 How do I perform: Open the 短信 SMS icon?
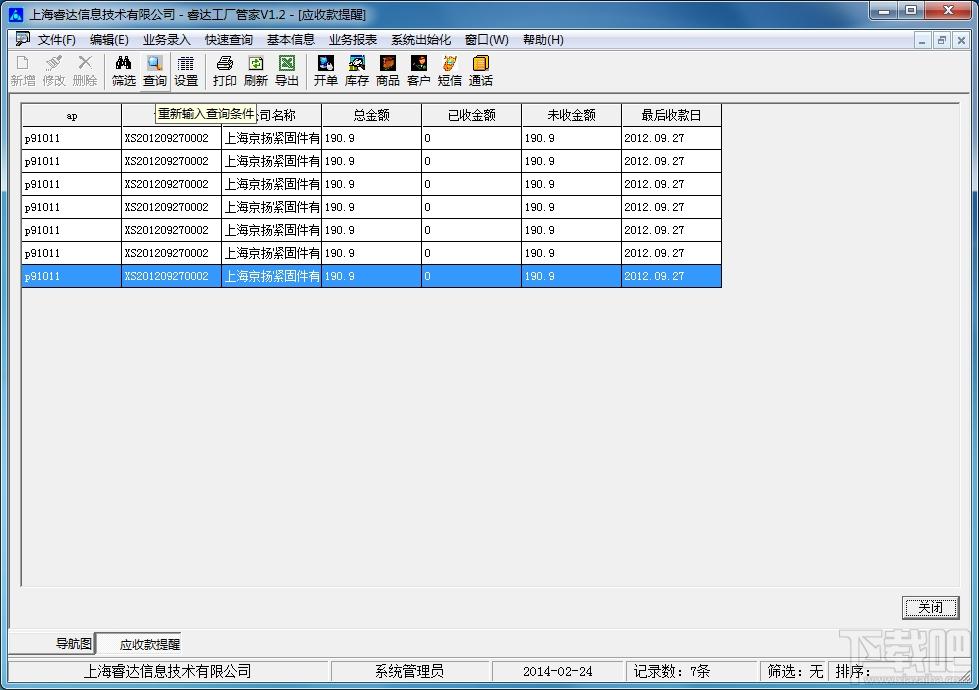click(450, 71)
